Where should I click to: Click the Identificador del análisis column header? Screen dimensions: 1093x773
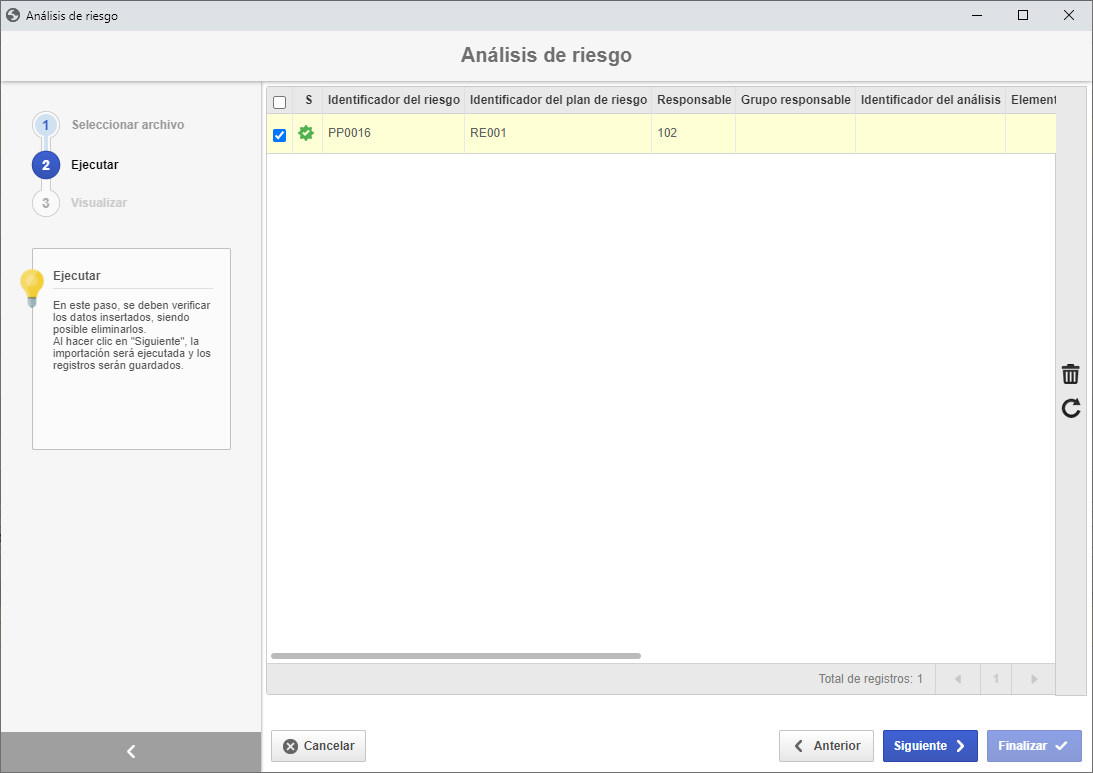931,100
